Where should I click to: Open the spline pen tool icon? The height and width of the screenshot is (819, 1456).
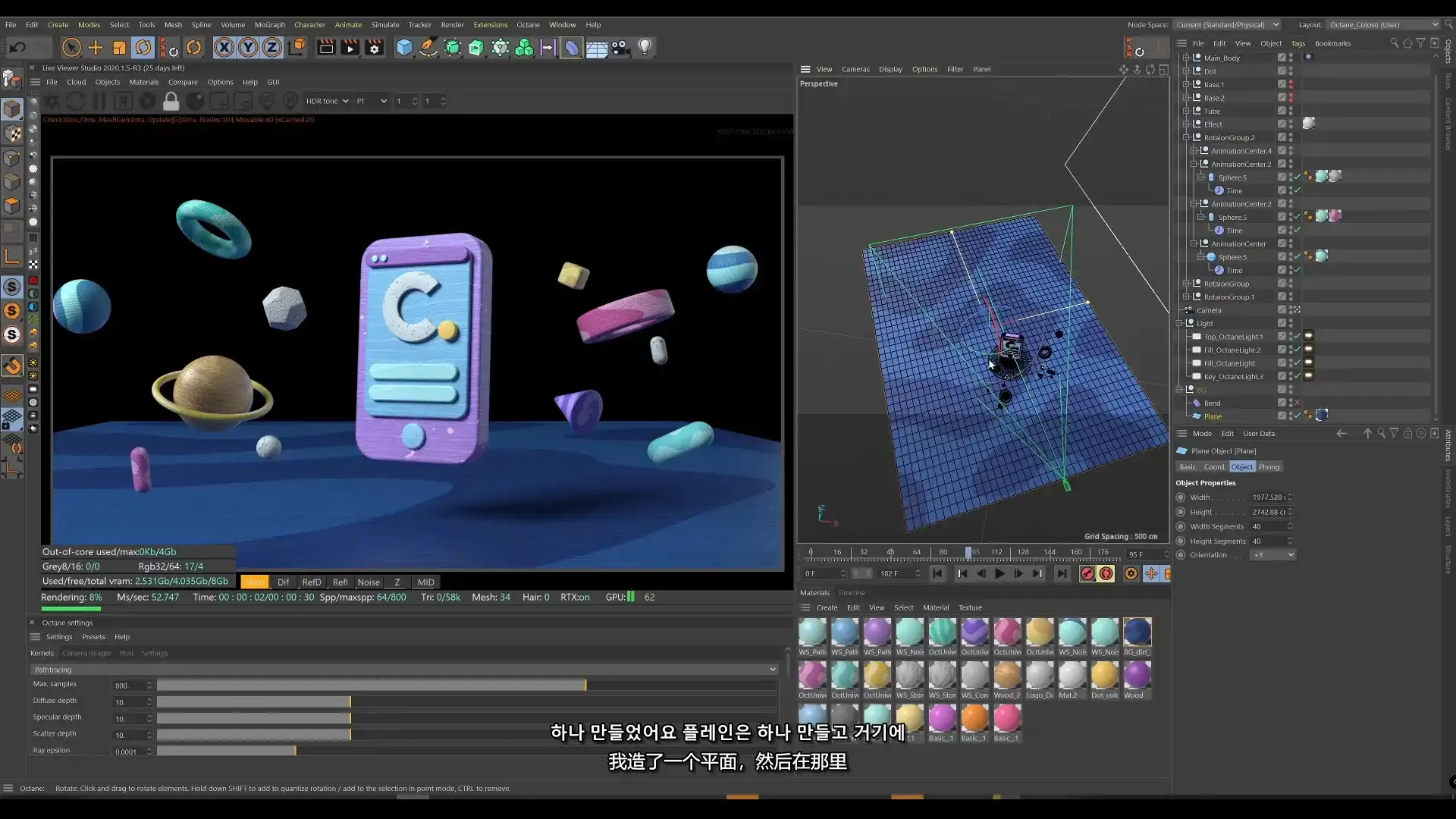[x=428, y=47]
